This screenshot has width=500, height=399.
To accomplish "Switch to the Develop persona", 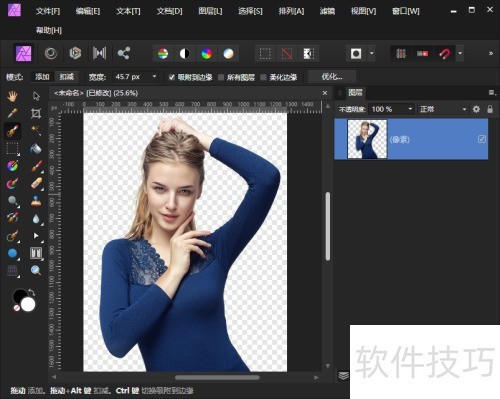I will (x=75, y=53).
